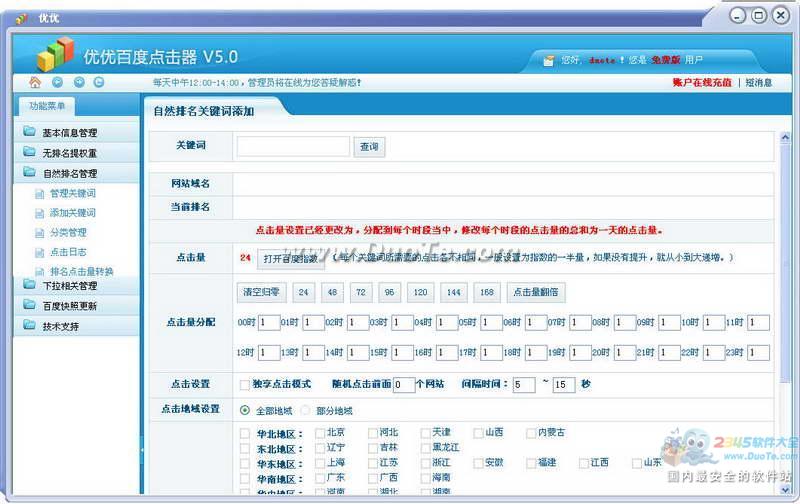
Task: Check the 海南 checkbox
Action: coord(426,478)
